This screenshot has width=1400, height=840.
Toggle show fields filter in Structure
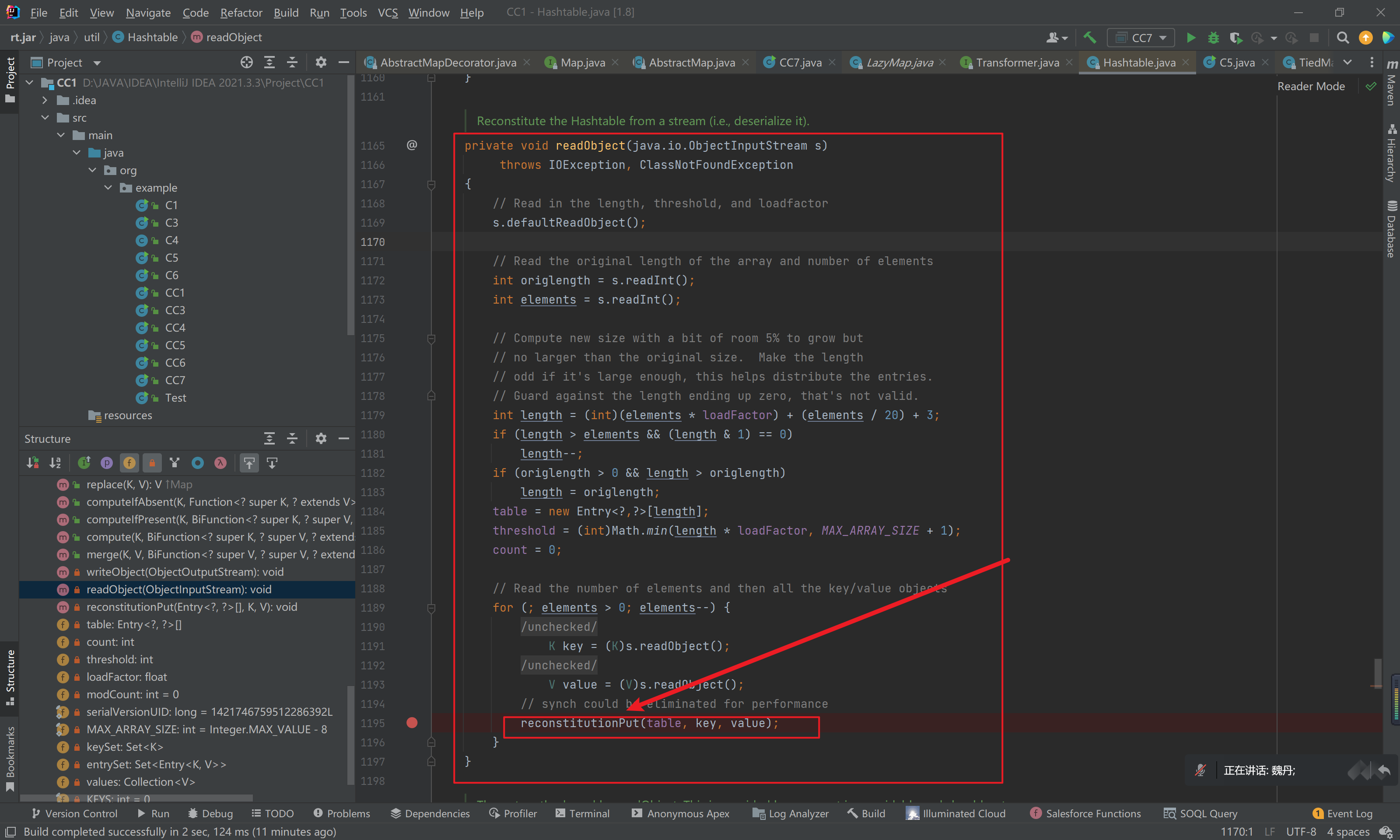click(x=129, y=463)
